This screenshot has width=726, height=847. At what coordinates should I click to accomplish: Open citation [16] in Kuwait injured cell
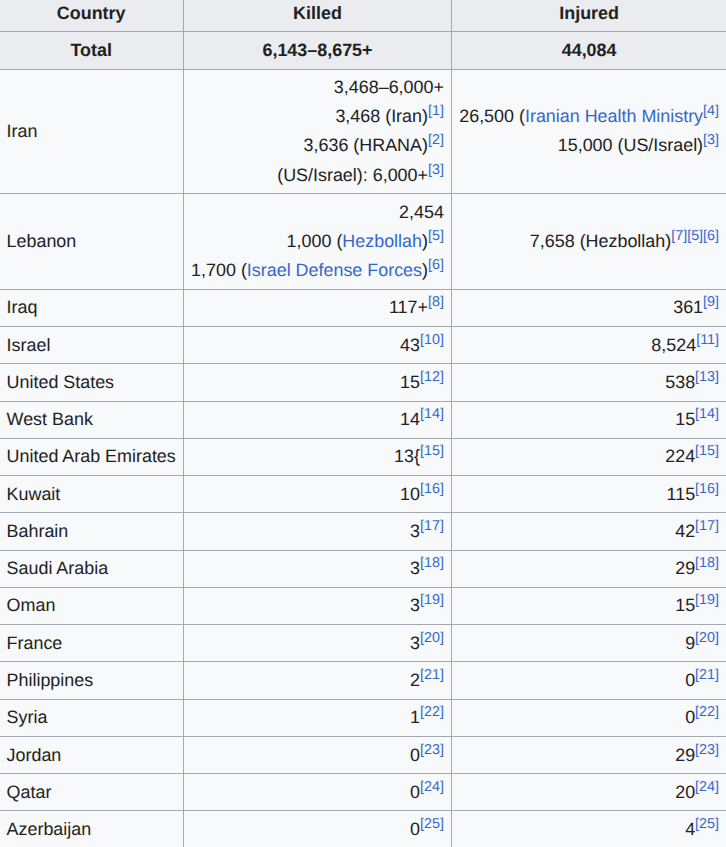[707, 489]
